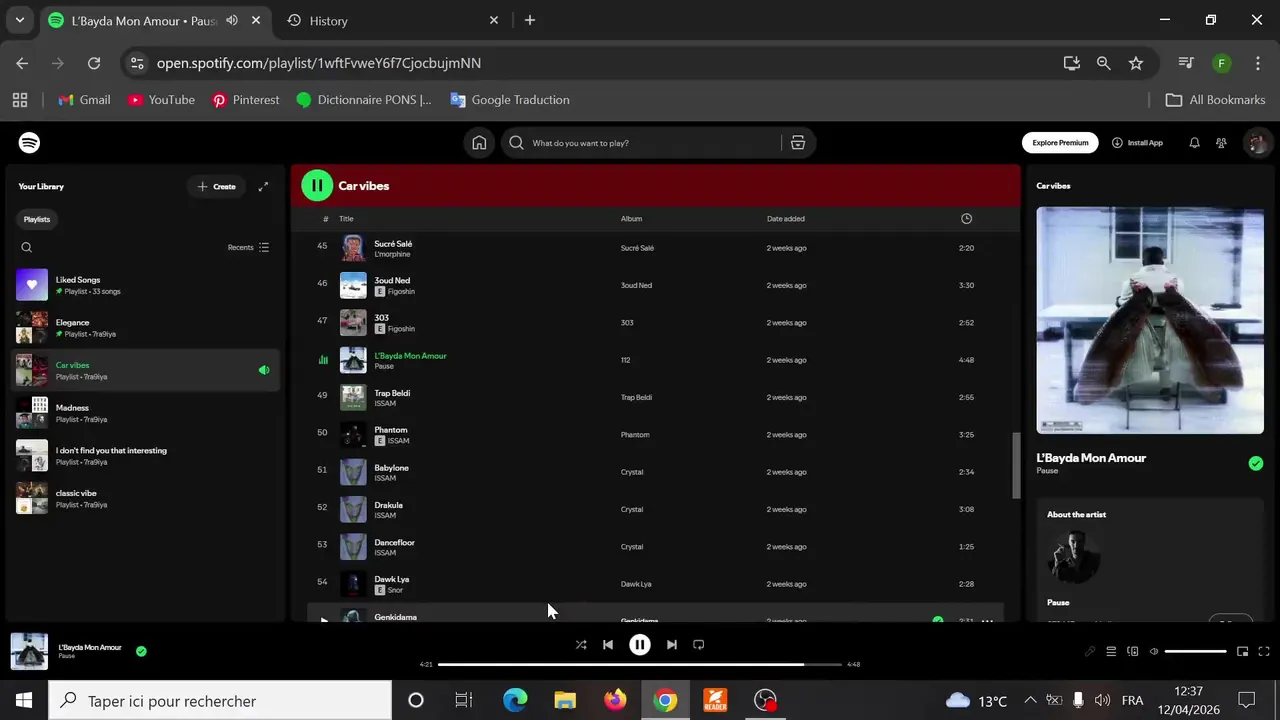This screenshot has height=720, width=1280.
Task: Open Miniplayer icon
Action: (x=1243, y=652)
